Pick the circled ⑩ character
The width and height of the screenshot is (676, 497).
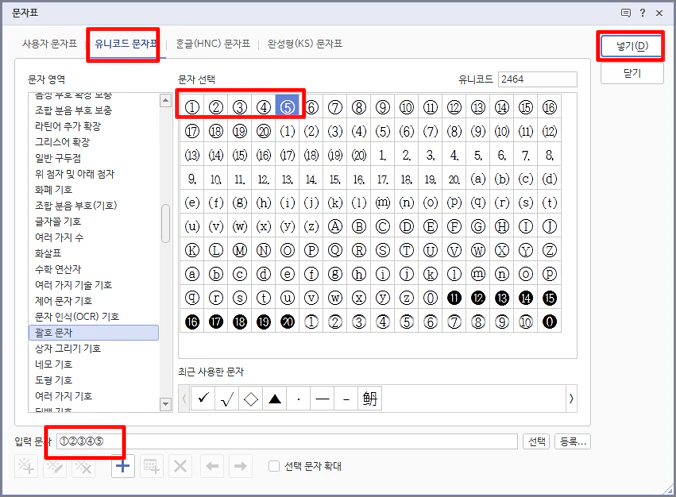[407, 107]
